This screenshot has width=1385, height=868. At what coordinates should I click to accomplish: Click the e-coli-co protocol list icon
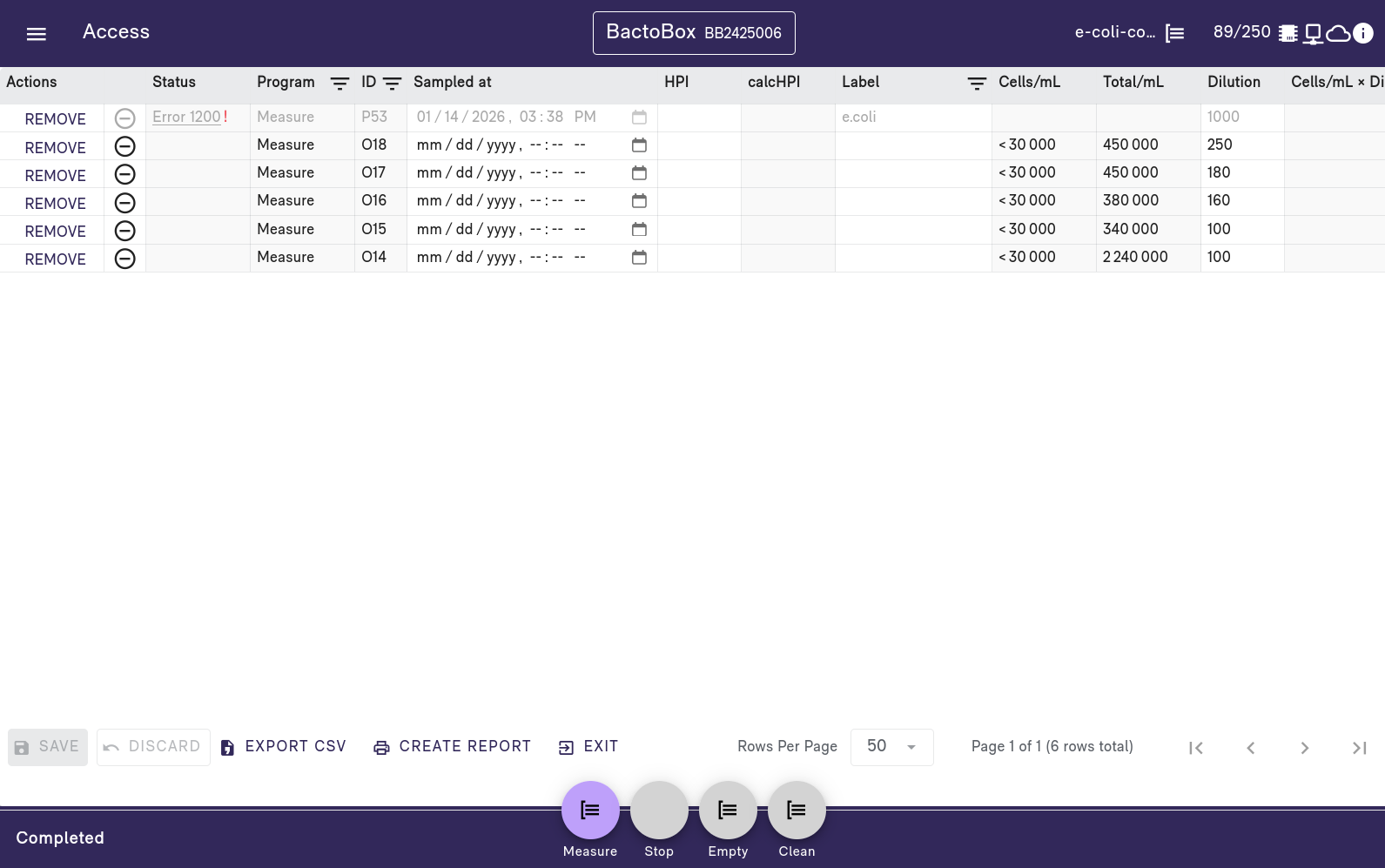point(1175,33)
